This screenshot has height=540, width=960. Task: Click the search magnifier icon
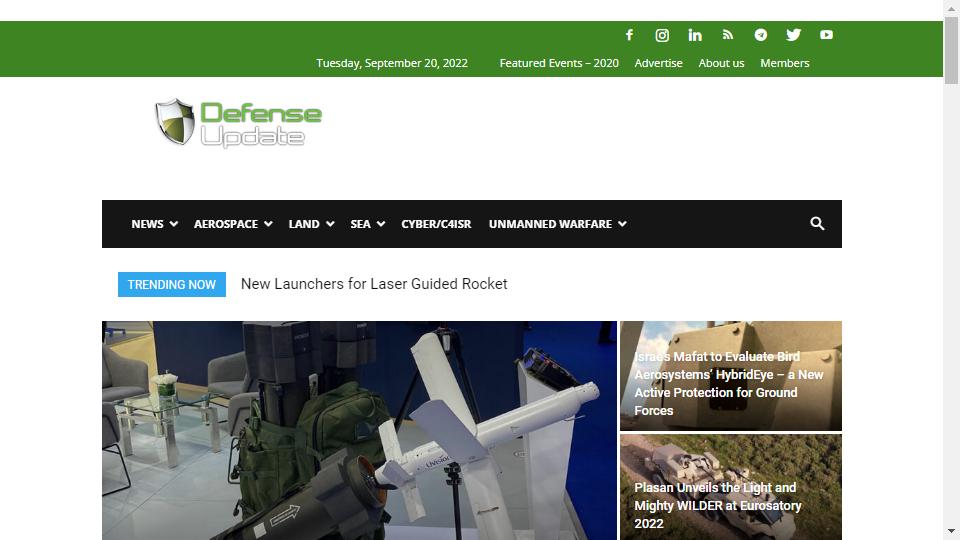pos(817,223)
